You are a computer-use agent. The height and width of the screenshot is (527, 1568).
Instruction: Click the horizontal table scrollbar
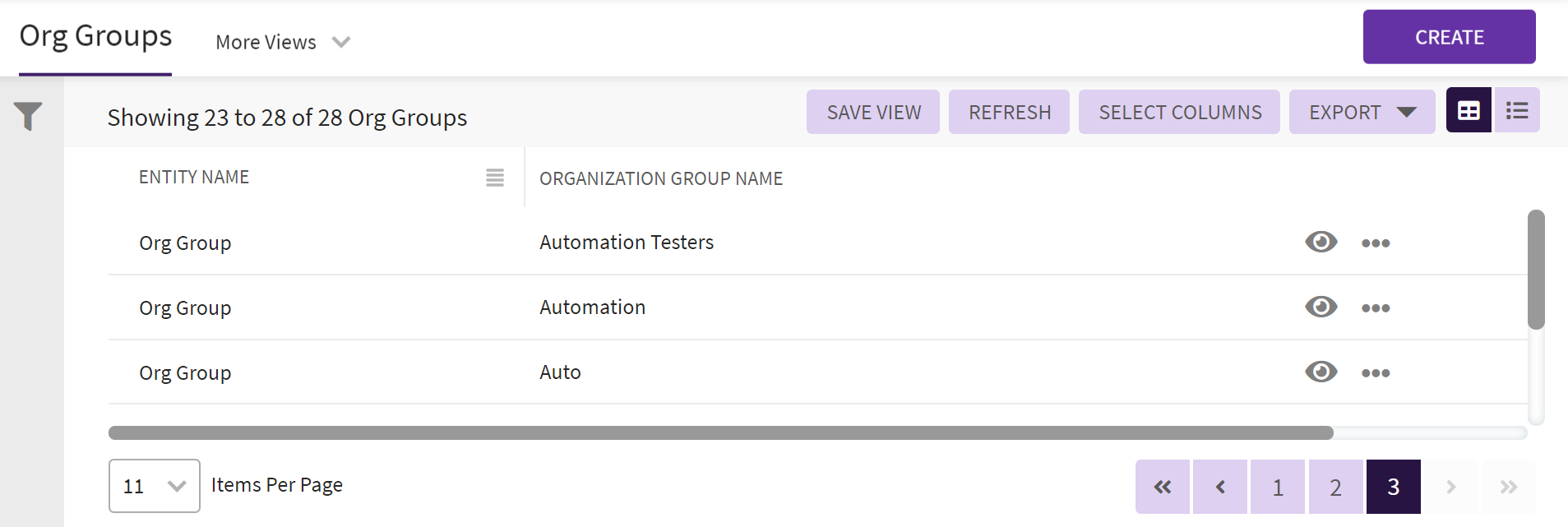720,433
